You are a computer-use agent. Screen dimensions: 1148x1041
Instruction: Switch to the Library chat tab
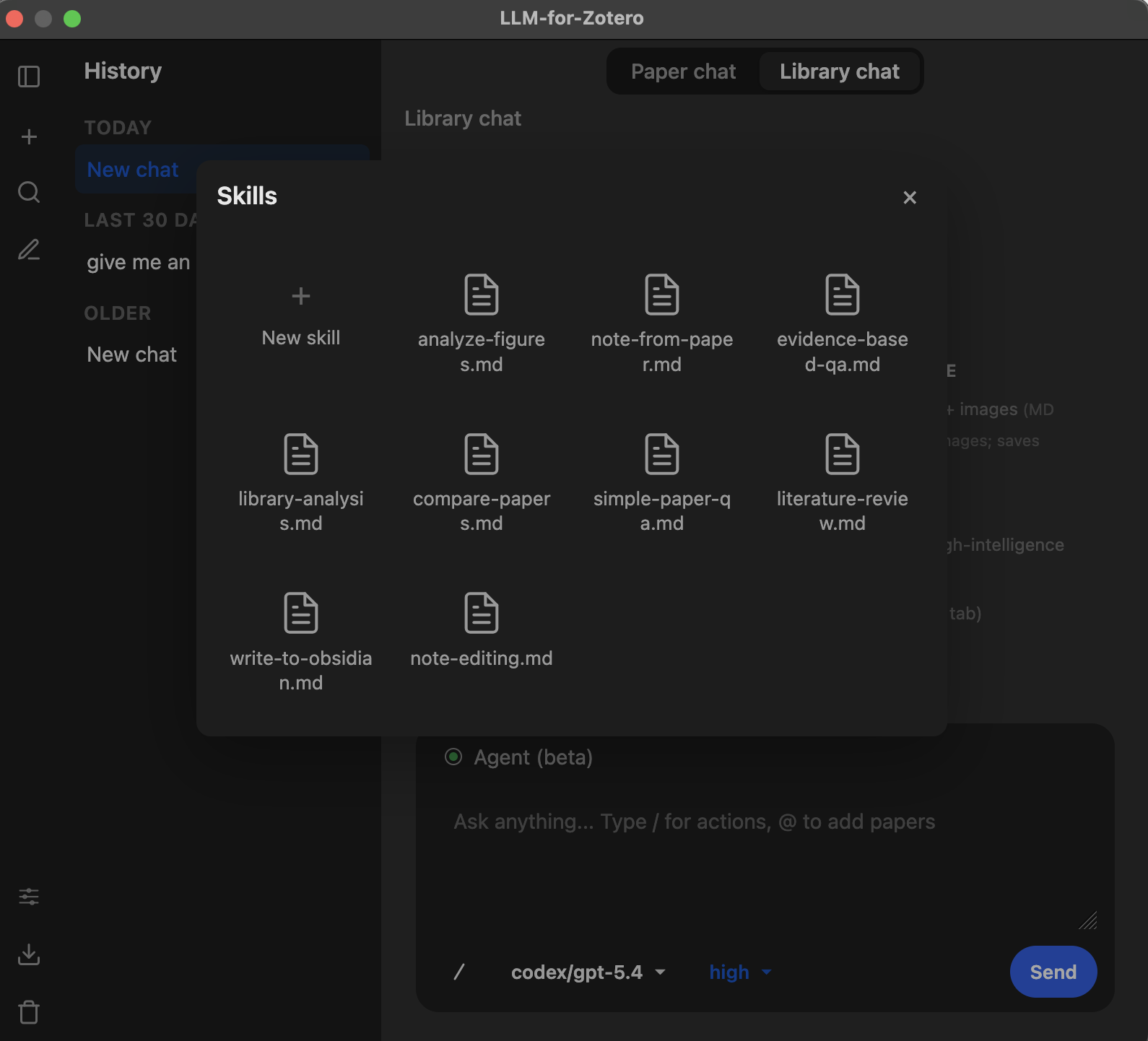(840, 71)
